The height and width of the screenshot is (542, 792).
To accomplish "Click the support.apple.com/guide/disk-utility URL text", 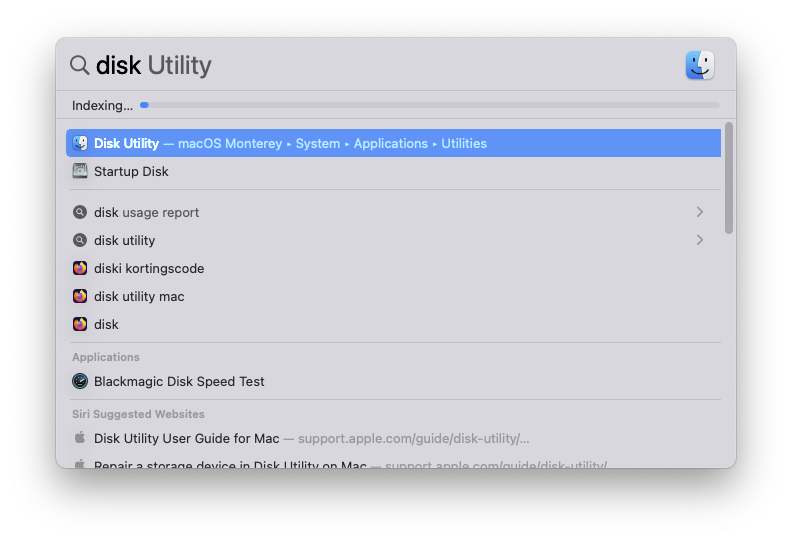I will (414, 438).
